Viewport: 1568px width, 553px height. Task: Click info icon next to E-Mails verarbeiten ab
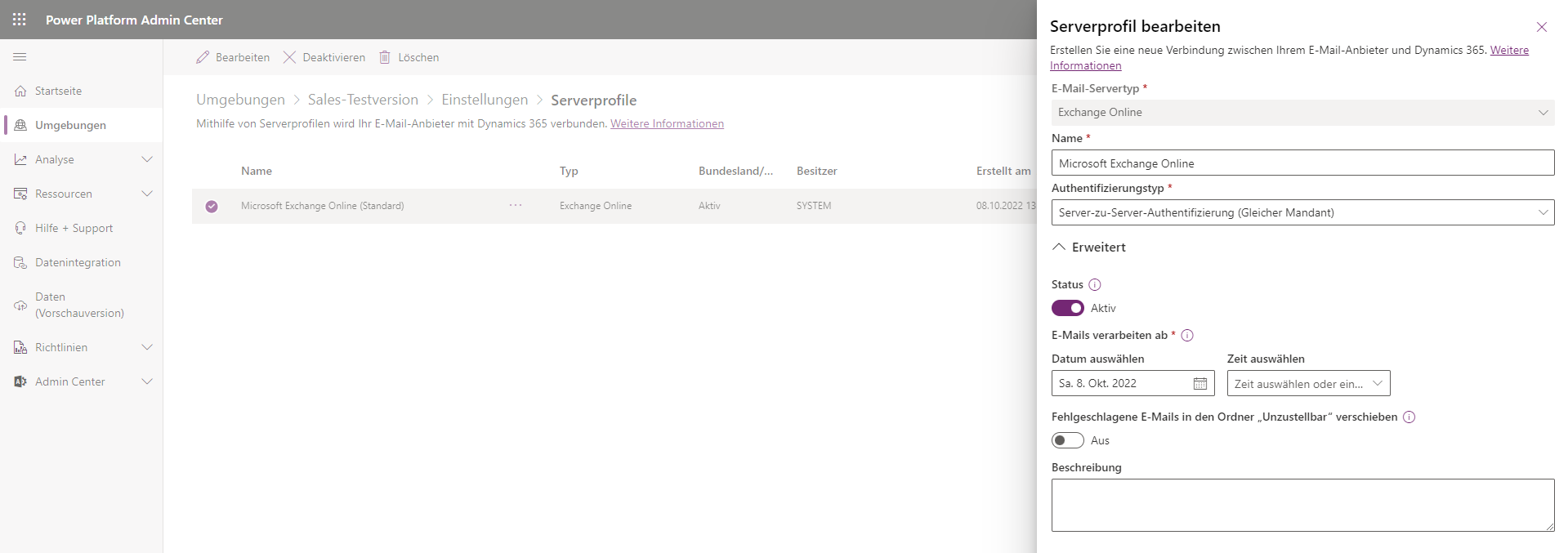(x=1187, y=335)
